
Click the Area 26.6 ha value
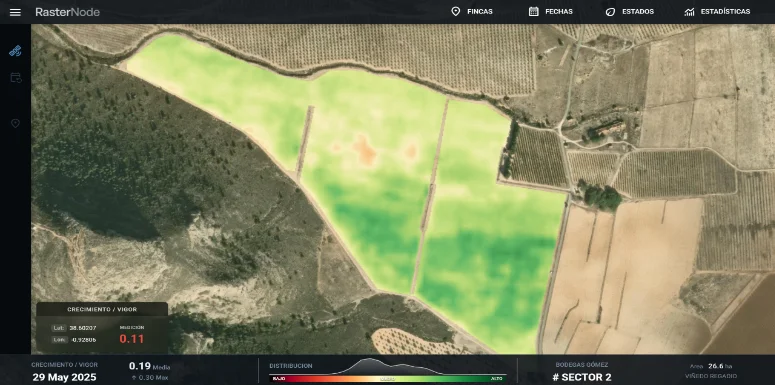point(711,366)
